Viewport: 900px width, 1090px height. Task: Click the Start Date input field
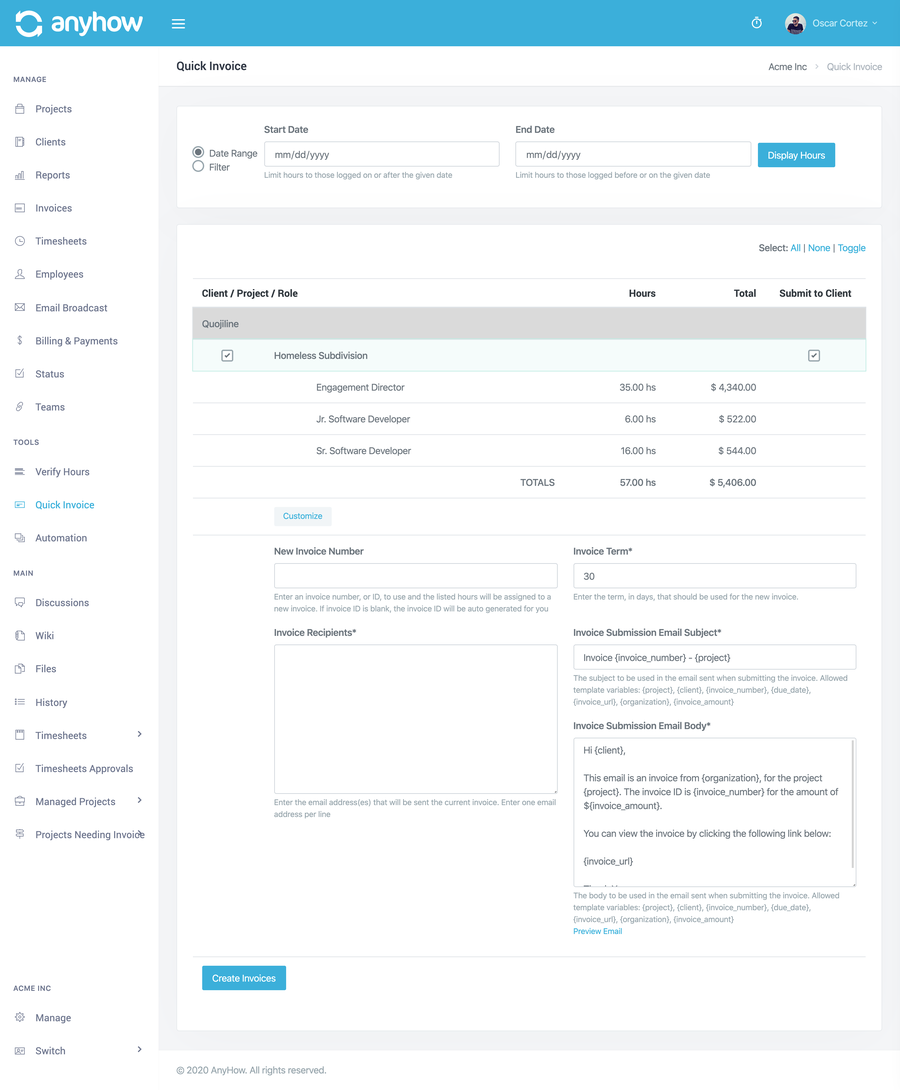click(x=382, y=154)
